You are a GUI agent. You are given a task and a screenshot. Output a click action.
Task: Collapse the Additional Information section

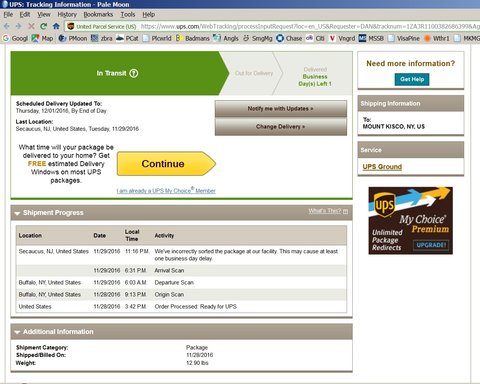17,332
